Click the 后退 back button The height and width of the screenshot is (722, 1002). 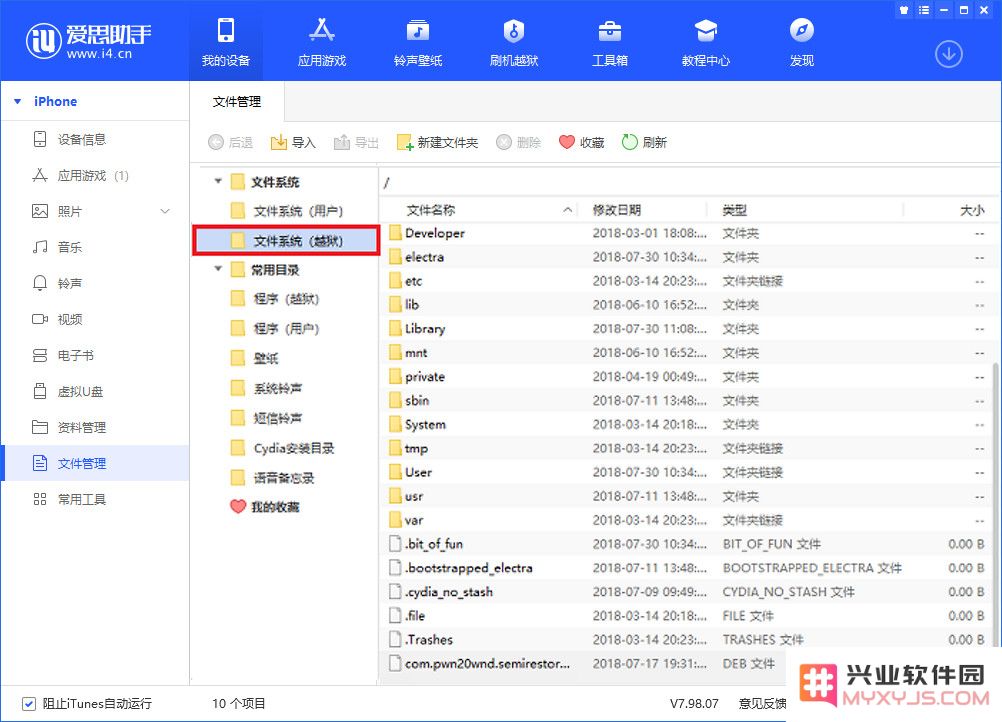(230, 142)
